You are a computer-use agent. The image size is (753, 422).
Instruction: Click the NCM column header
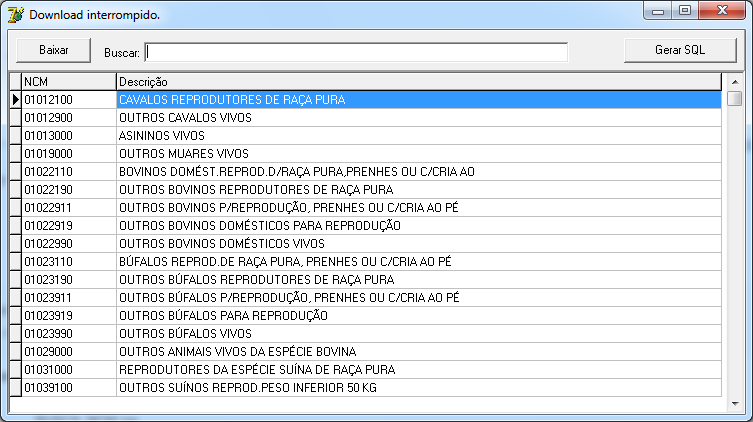point(69,82)
